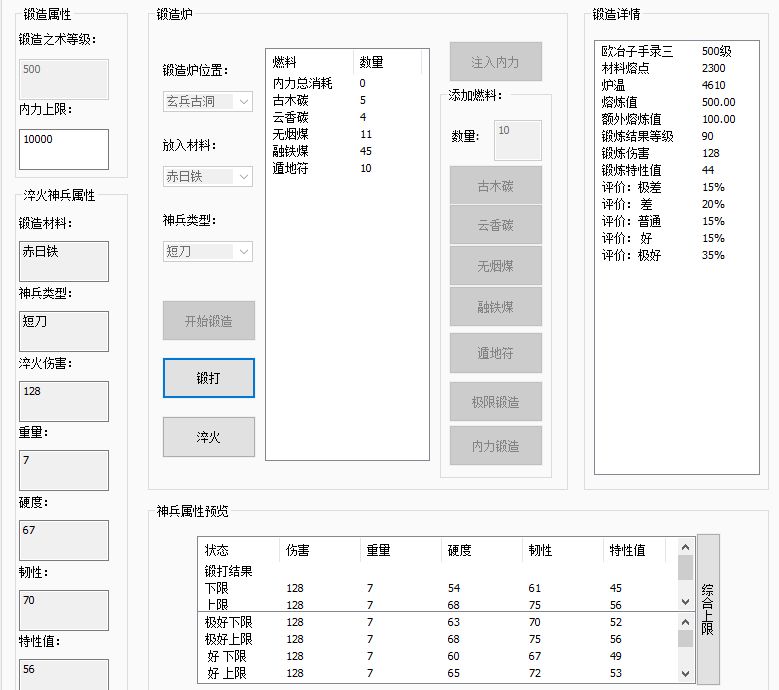This screenshot has height=690, width=779.
Task: Click the 内力锻造 button
Action: coord(496,446)
